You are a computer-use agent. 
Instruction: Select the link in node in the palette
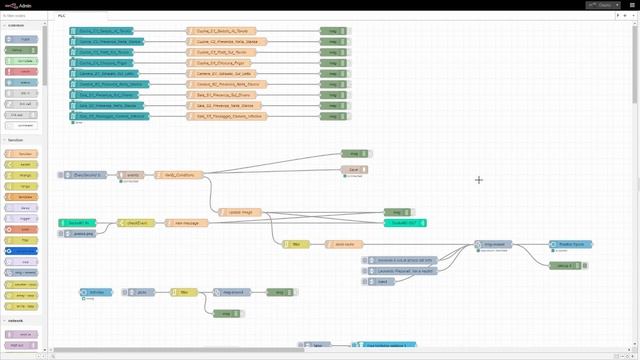[22, 93]
